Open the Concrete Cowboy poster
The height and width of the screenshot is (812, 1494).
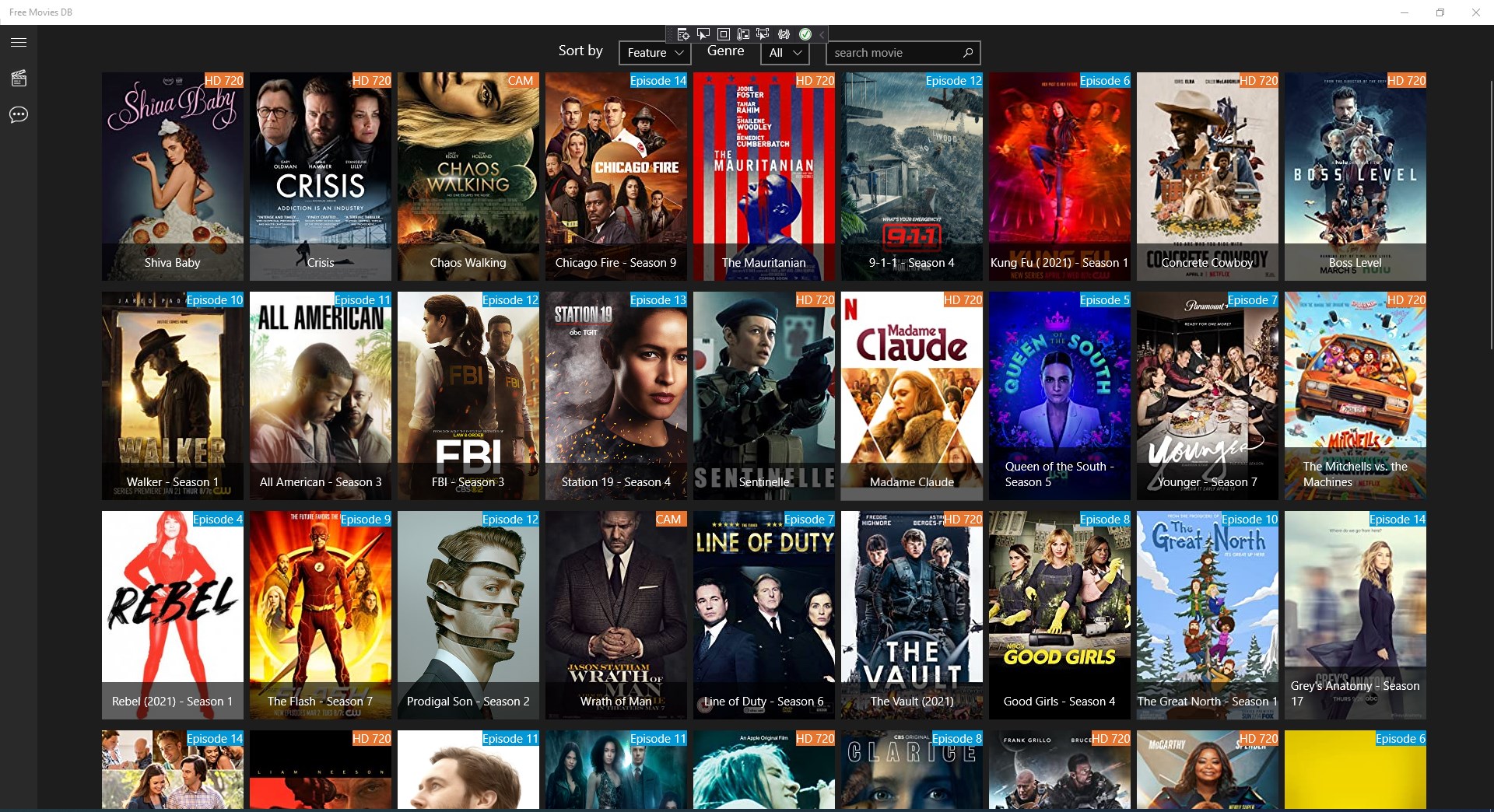pyautogui.click(x=1208, y=177)
